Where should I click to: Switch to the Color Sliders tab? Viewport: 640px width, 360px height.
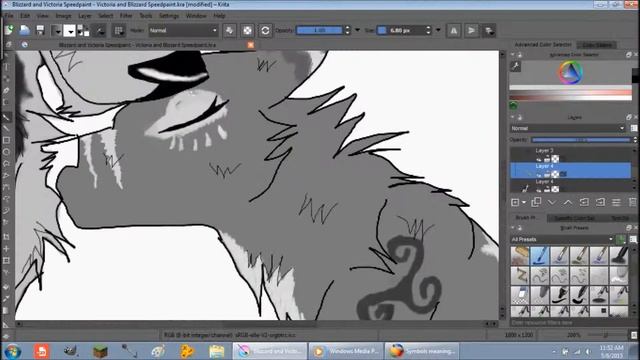click(597, 45)
